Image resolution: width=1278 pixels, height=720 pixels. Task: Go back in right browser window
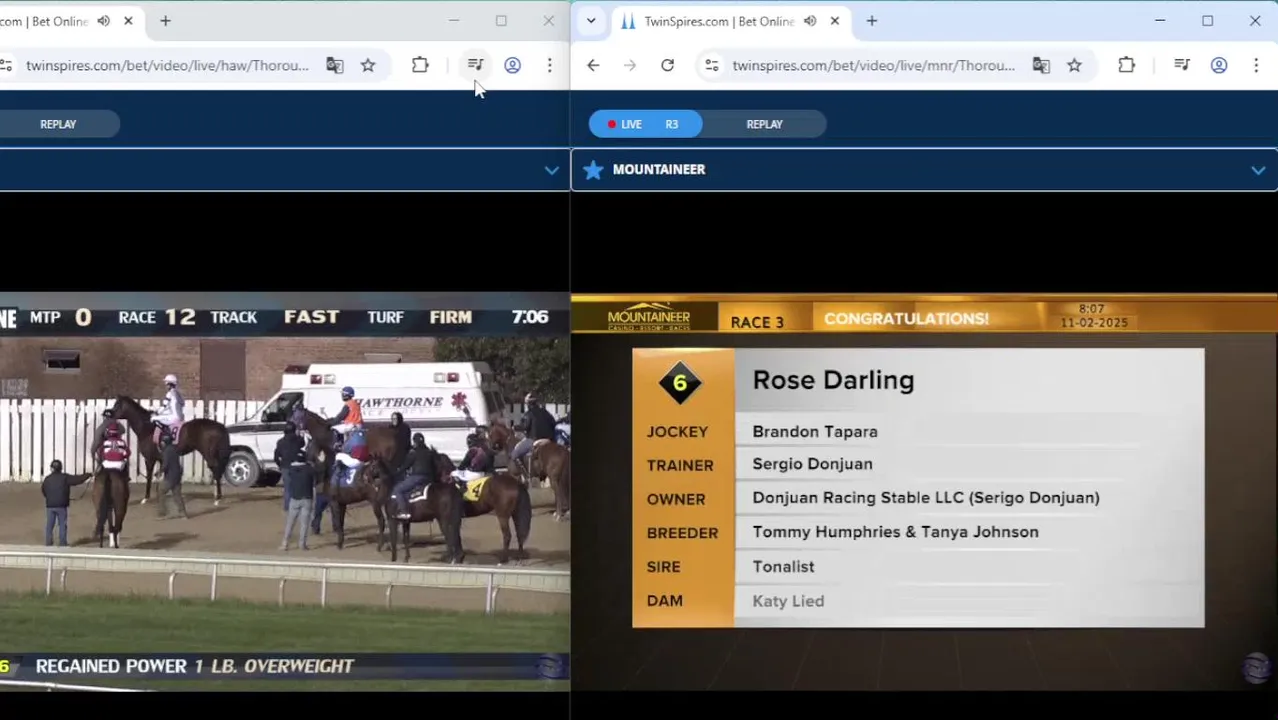point(593,65)
